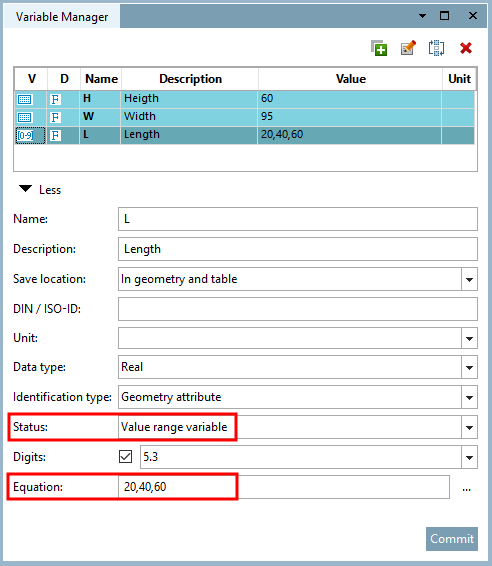Click the Name column header

tap(101, 79)
